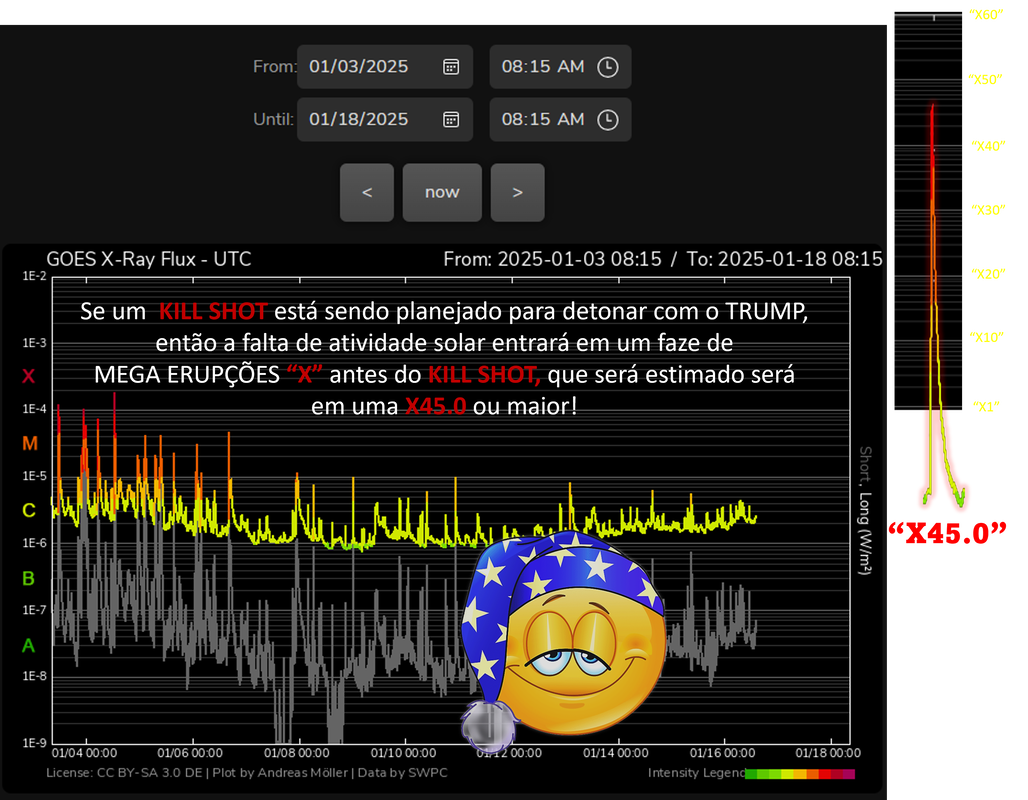Click the 'Data by SWPC' footer credit
1028x800 pixels.
click(x=403, y=773)
